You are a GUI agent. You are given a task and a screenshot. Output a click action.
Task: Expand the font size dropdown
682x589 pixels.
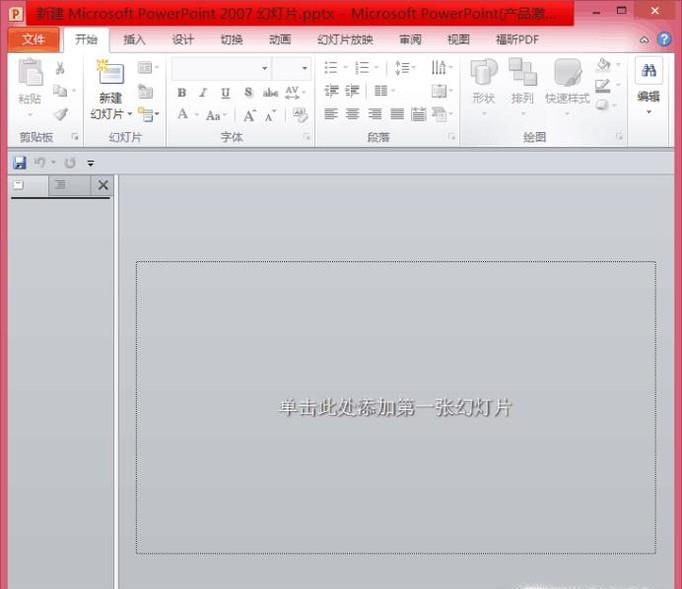click(x=292, y=68)
